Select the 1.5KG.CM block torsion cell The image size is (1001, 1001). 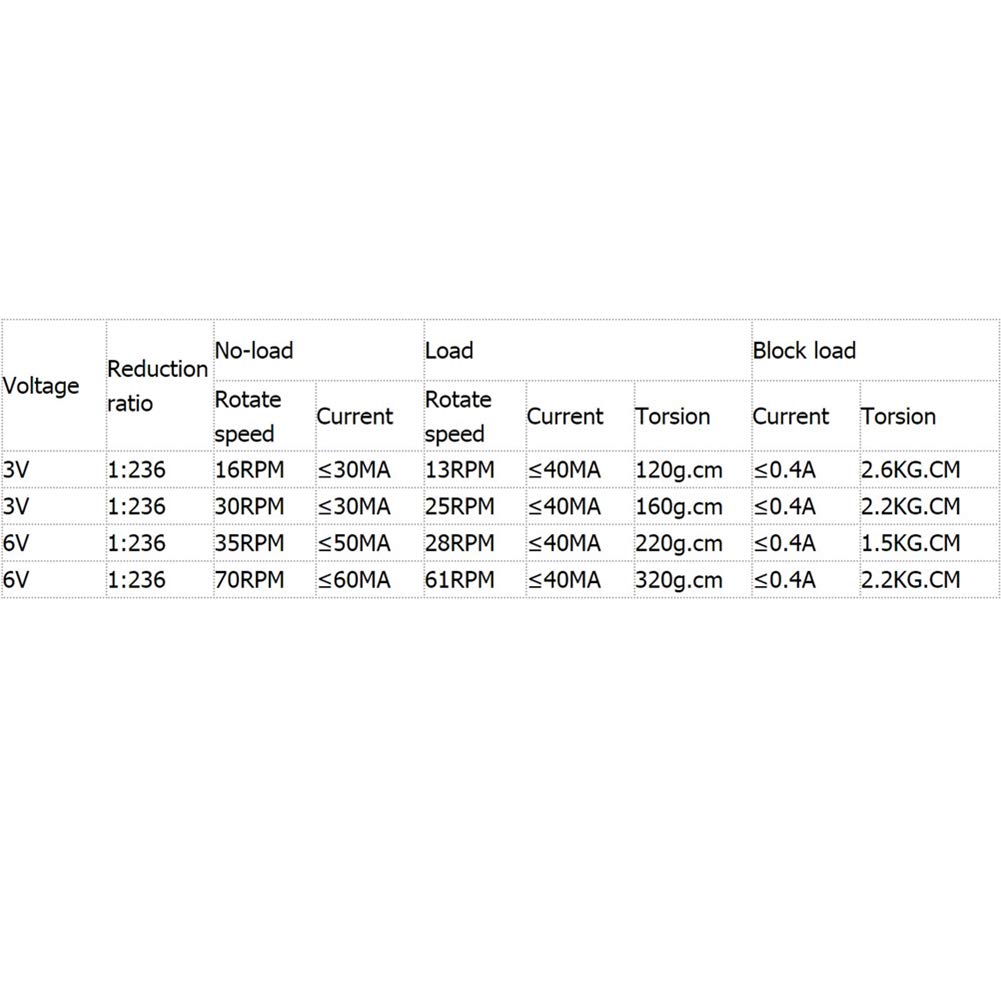(930, 543)
